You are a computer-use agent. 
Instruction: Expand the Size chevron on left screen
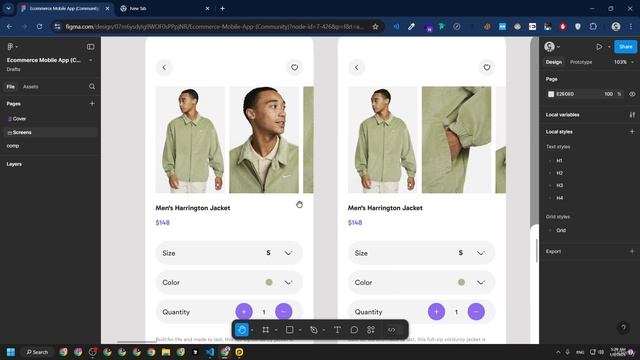tap(288, 253)
